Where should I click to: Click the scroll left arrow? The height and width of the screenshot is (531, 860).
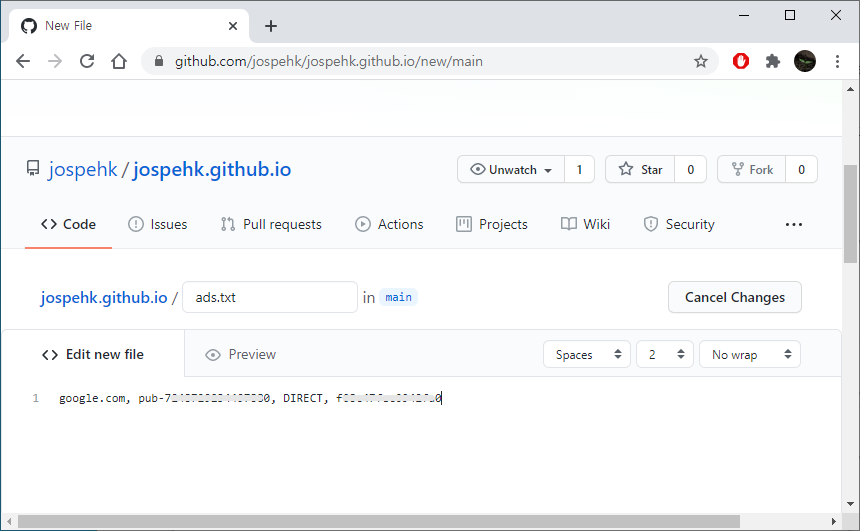pos(9,521)
